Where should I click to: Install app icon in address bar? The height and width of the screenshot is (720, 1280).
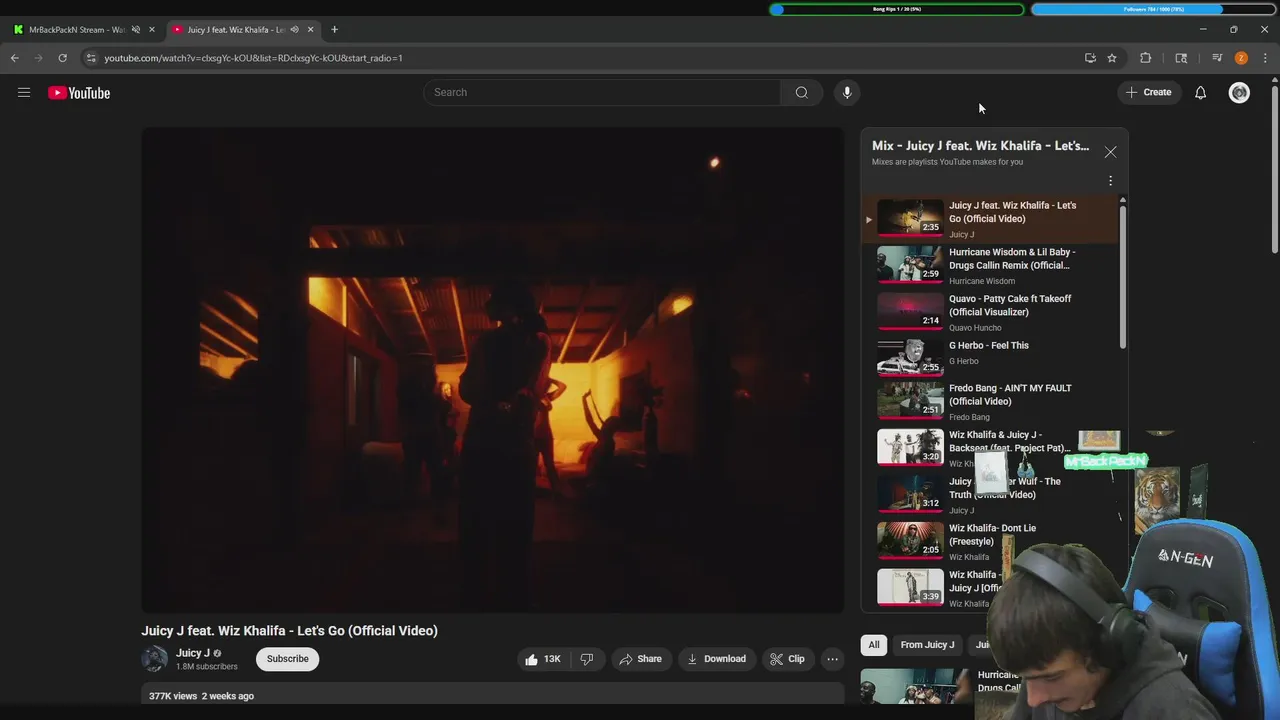[1090, 58]
